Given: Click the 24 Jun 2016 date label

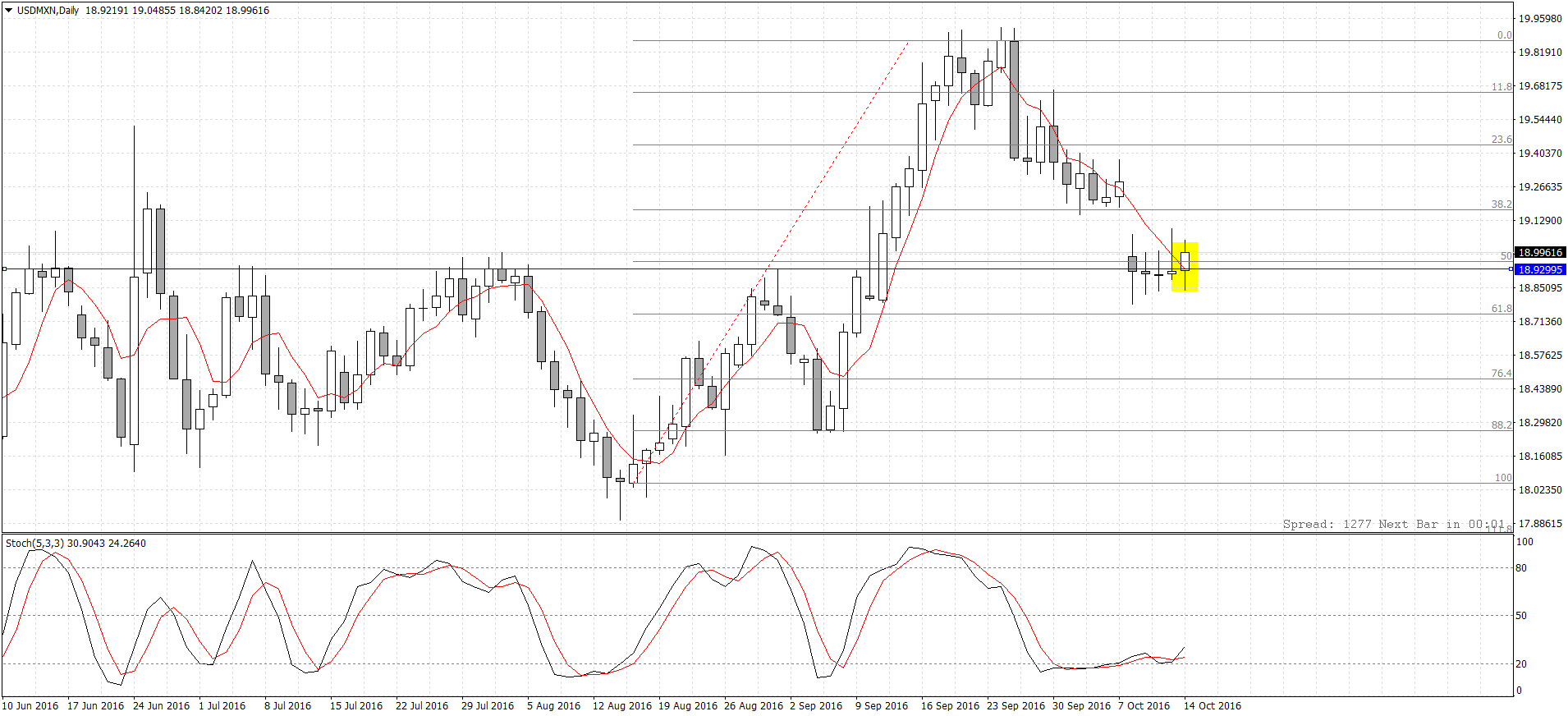Looking at the screenshot, I should [161, 705].
